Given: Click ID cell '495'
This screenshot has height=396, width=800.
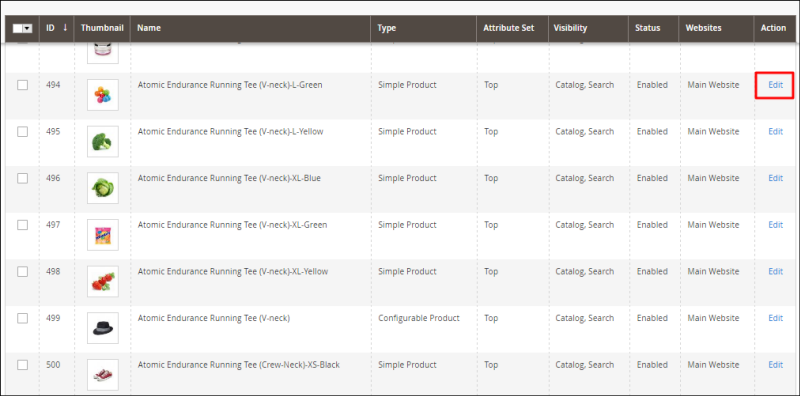Looking at the screenshot, I should [x=53, y=132].
